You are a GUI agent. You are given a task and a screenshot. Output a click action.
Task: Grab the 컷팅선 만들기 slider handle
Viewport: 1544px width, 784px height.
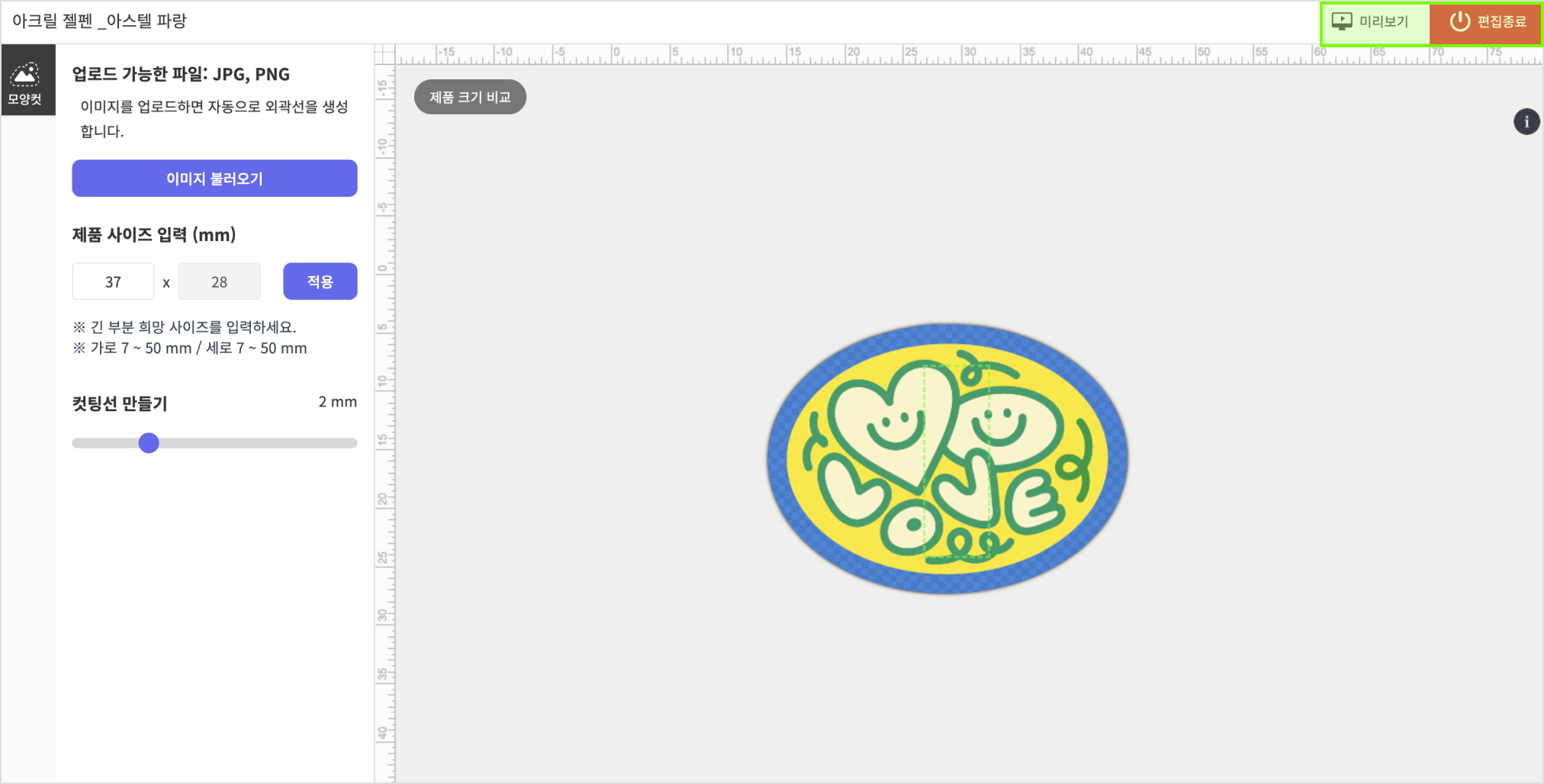[x=149, y=443]
